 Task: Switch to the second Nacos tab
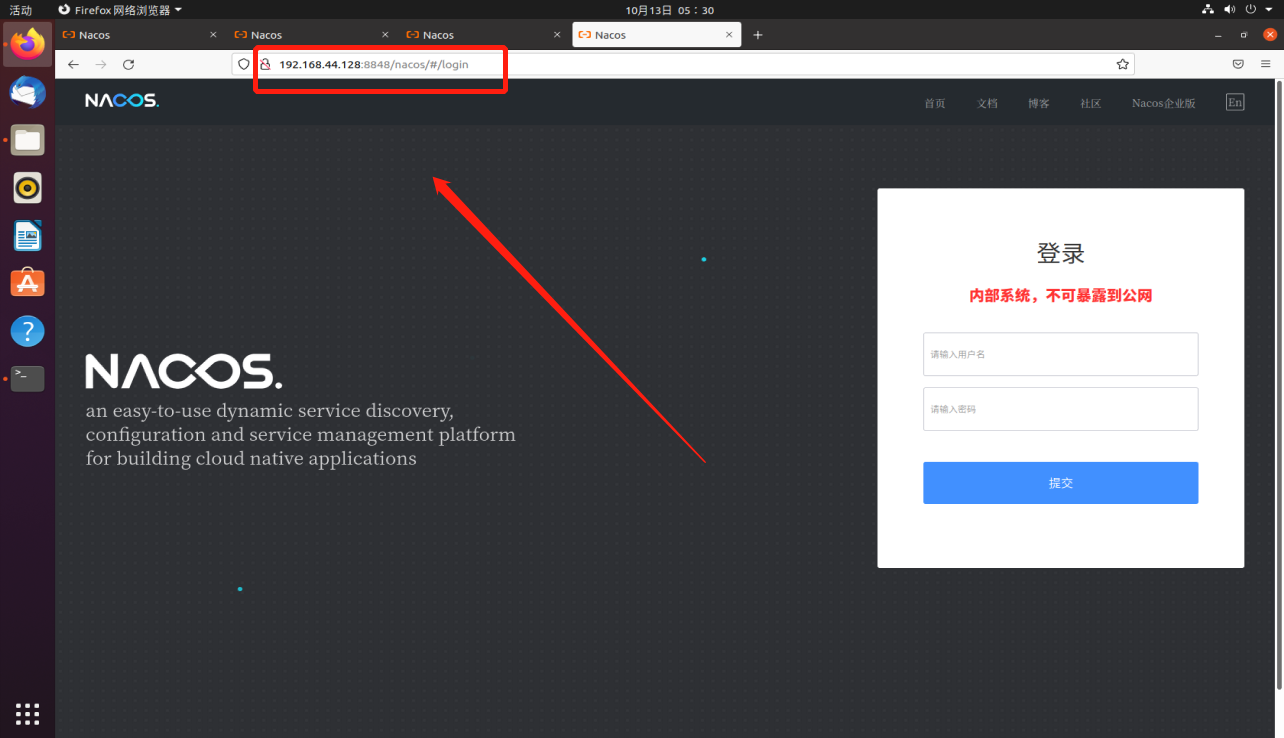pos(311,35)
